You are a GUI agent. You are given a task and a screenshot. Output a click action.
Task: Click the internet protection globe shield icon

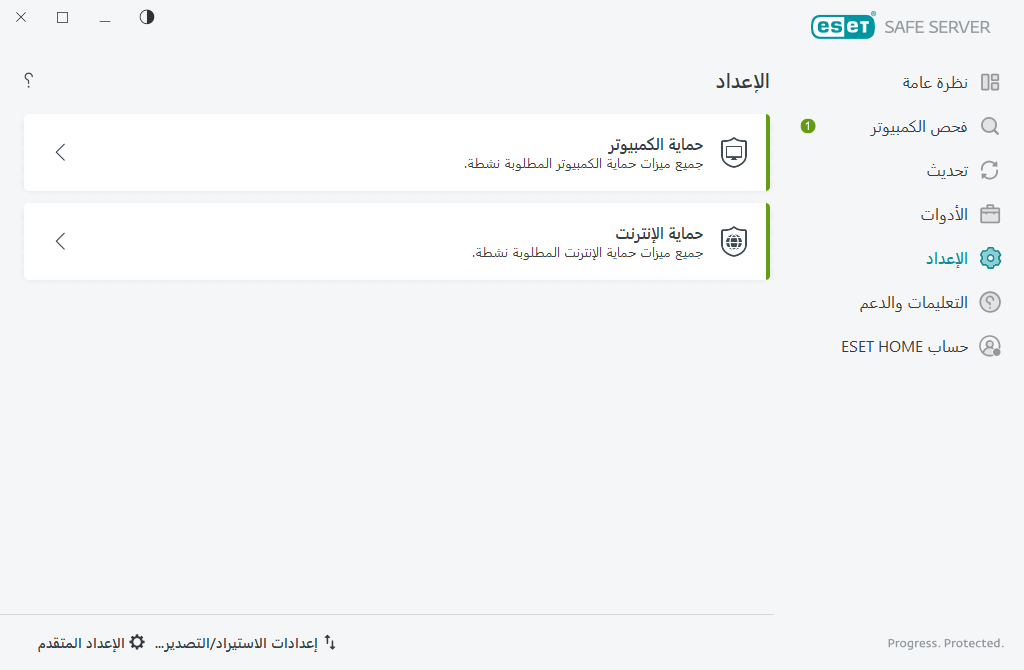[733, 241]
